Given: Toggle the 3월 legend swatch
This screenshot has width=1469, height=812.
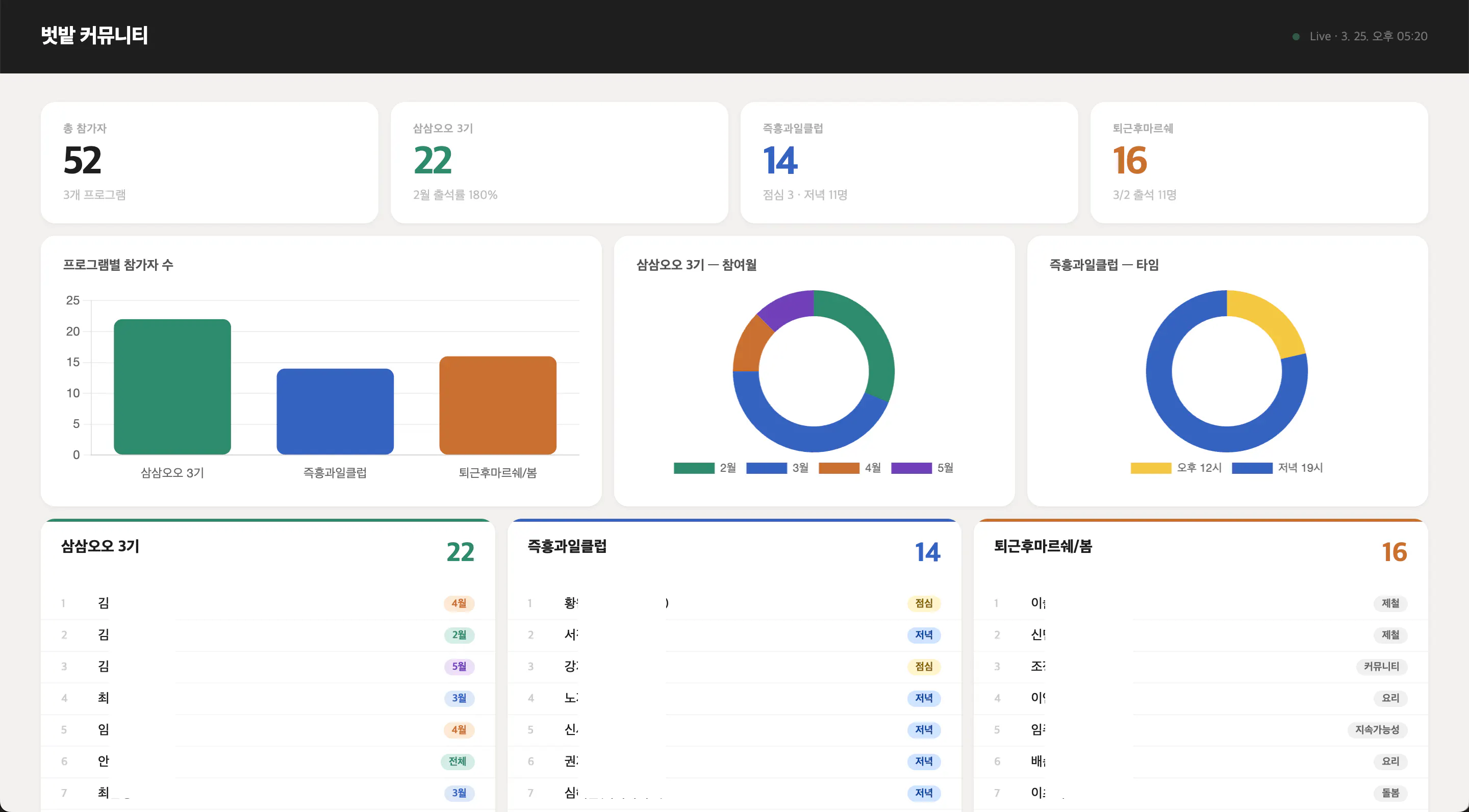Looking at the screenshot, I should [x=766, y=468].
